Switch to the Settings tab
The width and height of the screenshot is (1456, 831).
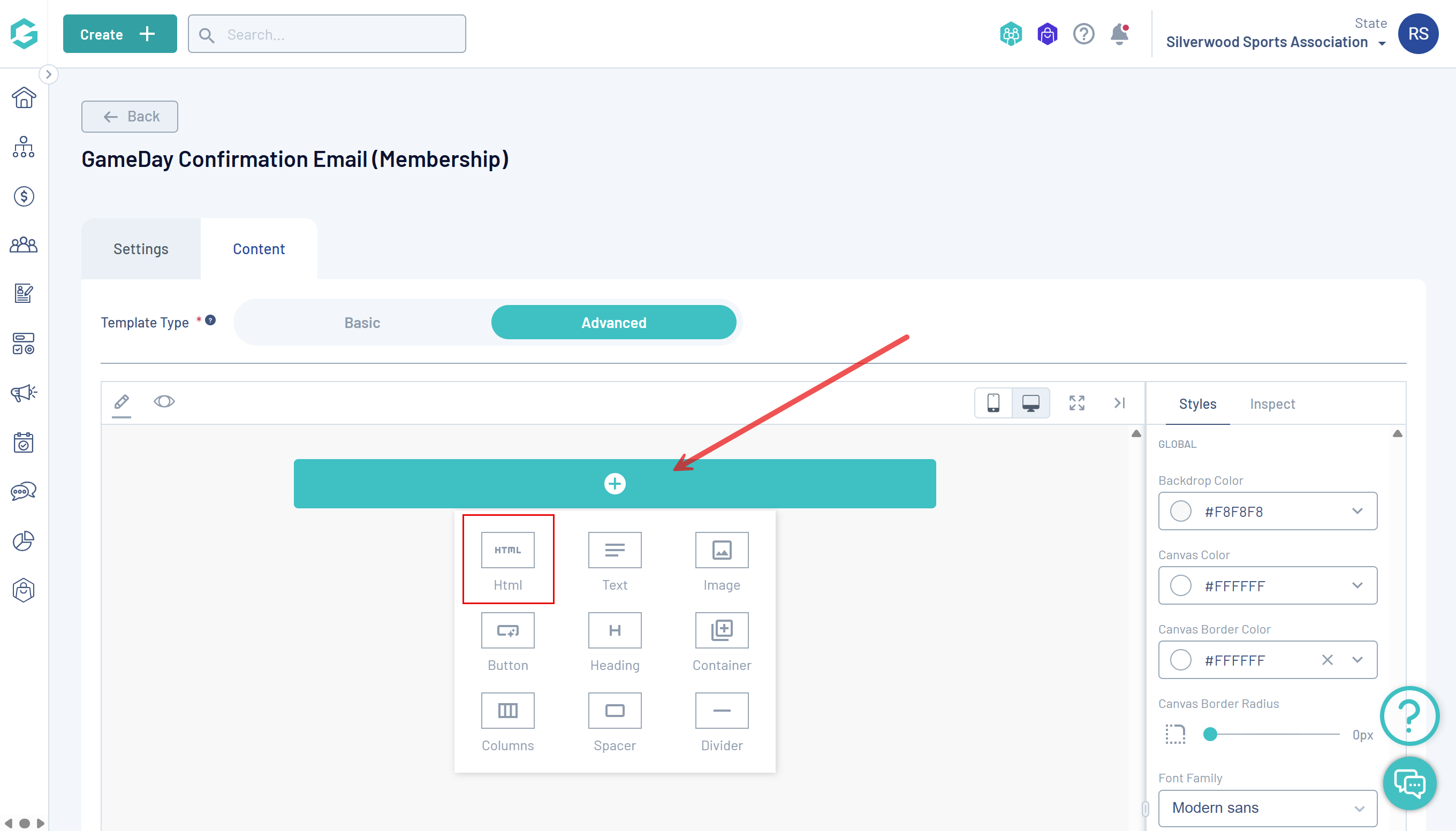[x=140, y=249]
